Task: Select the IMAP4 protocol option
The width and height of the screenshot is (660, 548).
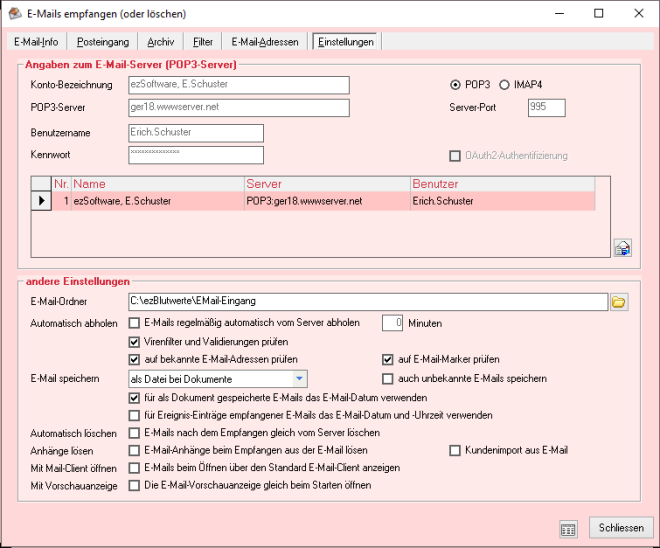Action: [504, 85]
